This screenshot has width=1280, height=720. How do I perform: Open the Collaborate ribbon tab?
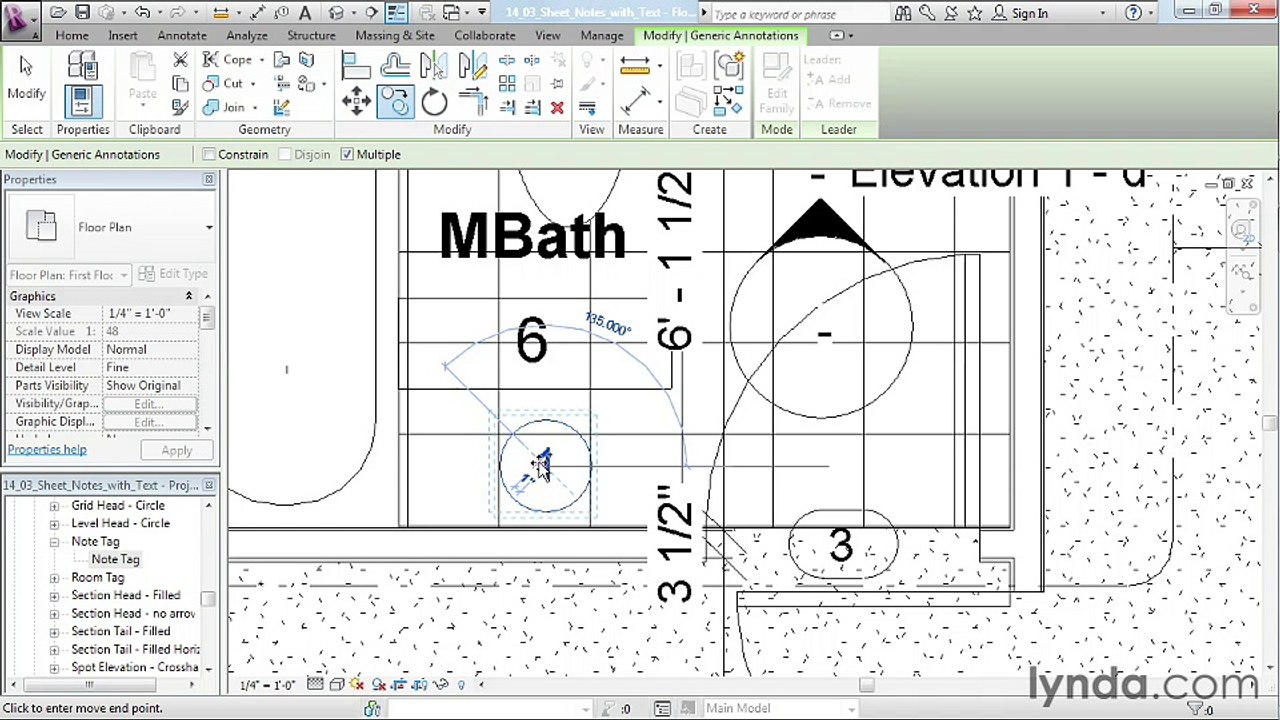(x=485, y=35)
